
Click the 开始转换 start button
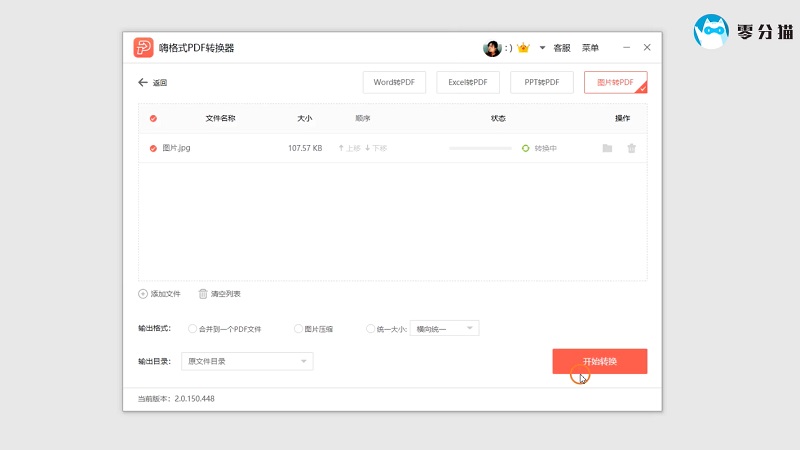pyautogui.click(x=599, y=361)
